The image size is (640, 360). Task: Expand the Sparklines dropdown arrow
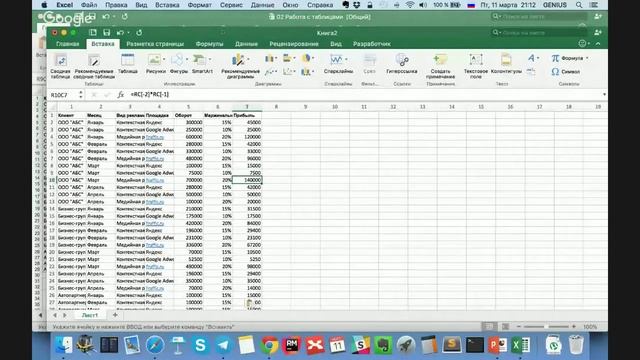coord(347,60)
